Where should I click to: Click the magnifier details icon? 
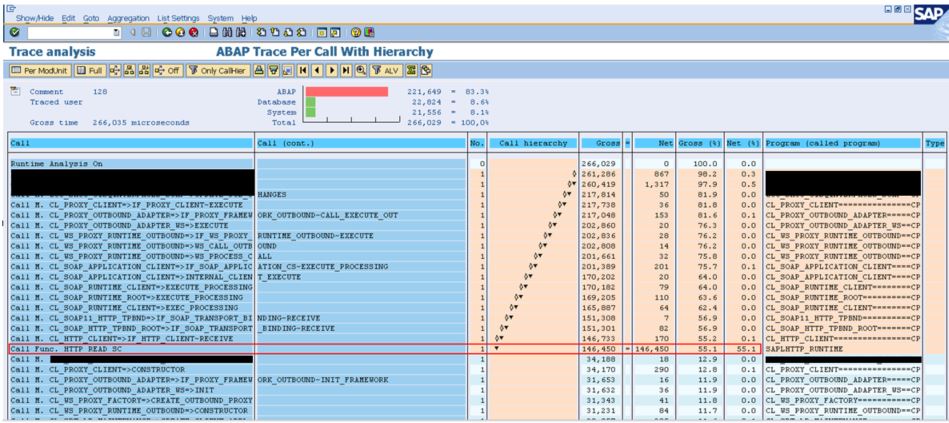coord(361,71)
